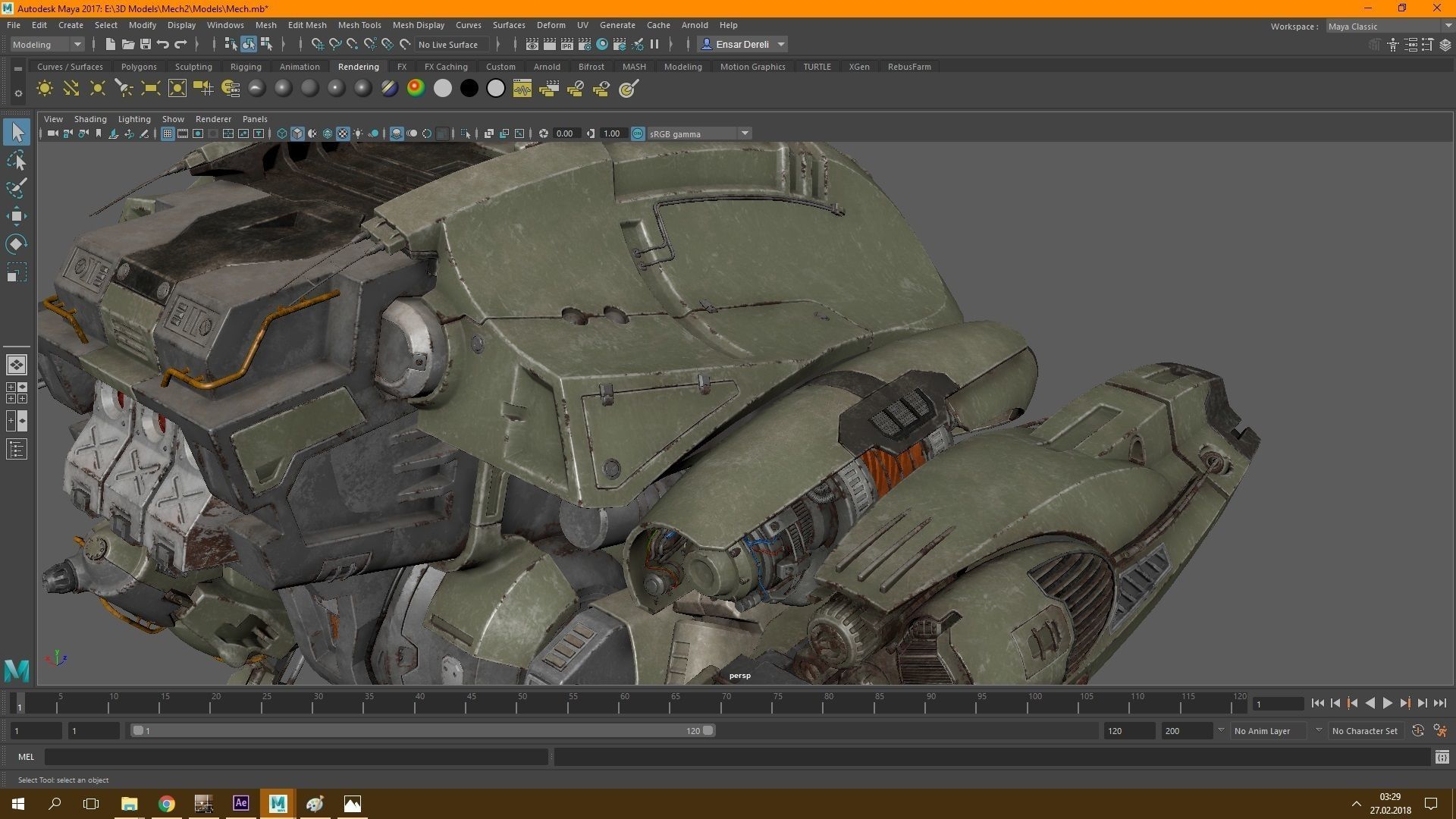The image size is (1456, 819).
Task: Open the Render View window icon
Action: click(x=532, y=45)
